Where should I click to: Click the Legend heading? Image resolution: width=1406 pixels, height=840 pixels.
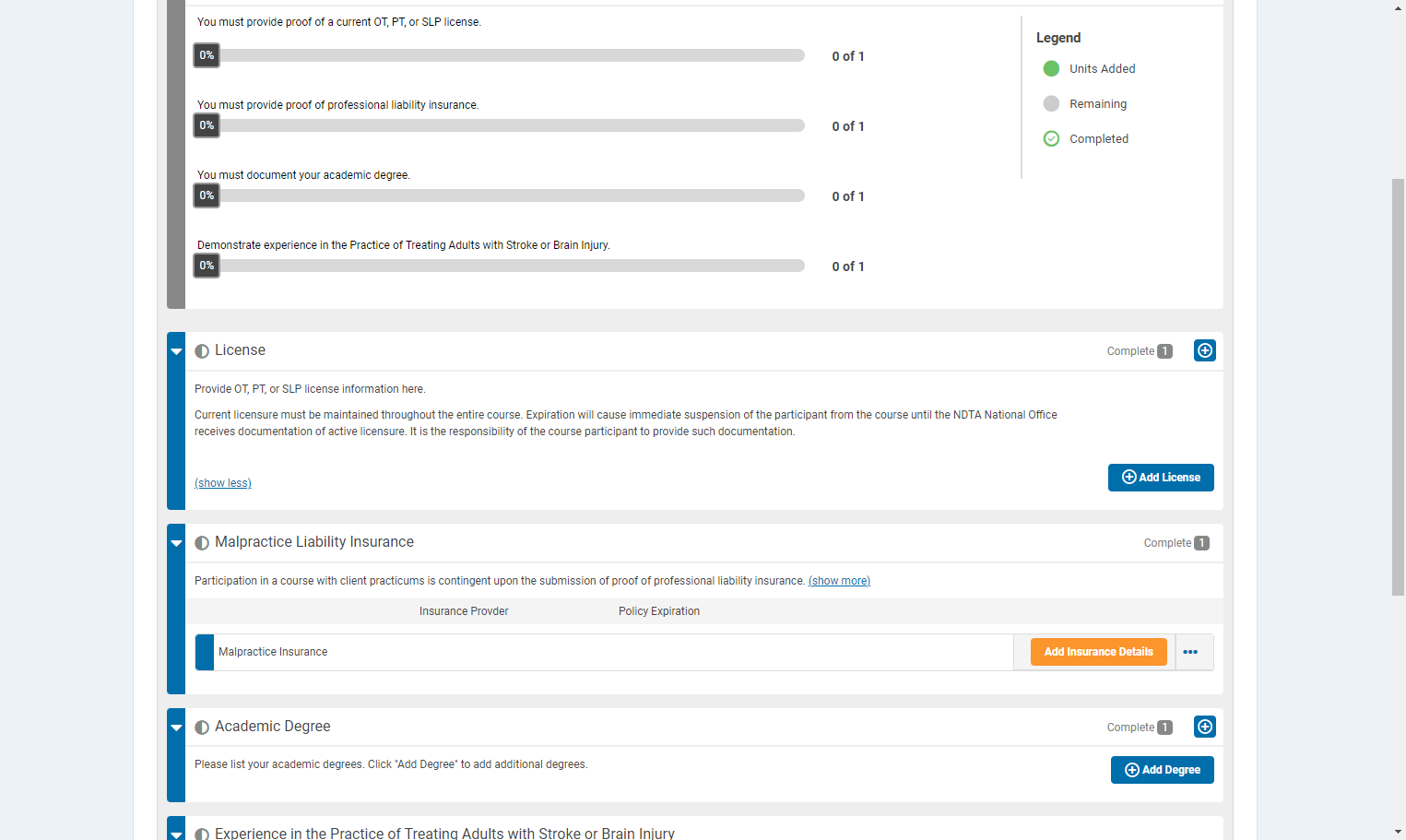[x=1058, y=38]
